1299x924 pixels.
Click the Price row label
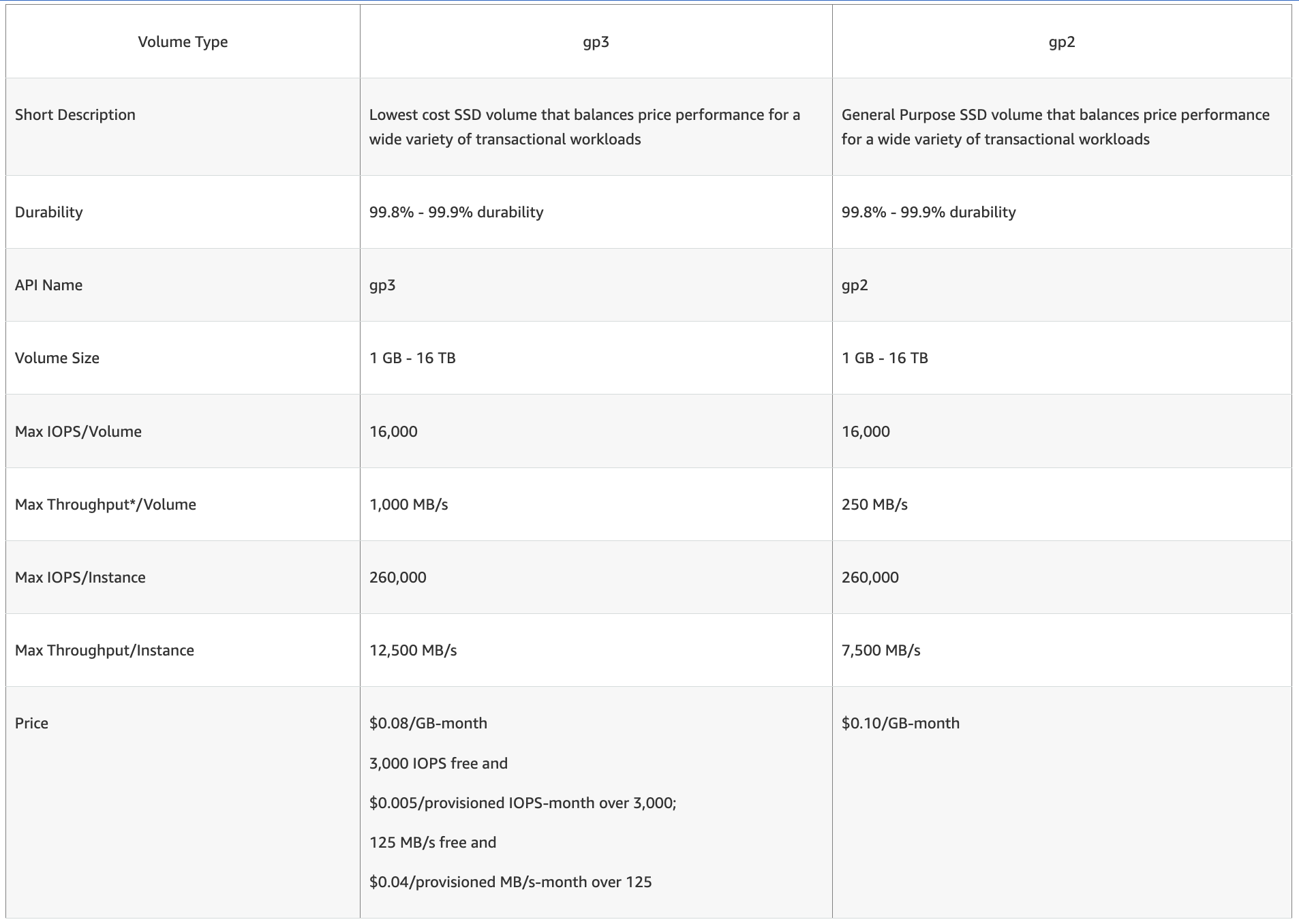click(x=31, y=723)
